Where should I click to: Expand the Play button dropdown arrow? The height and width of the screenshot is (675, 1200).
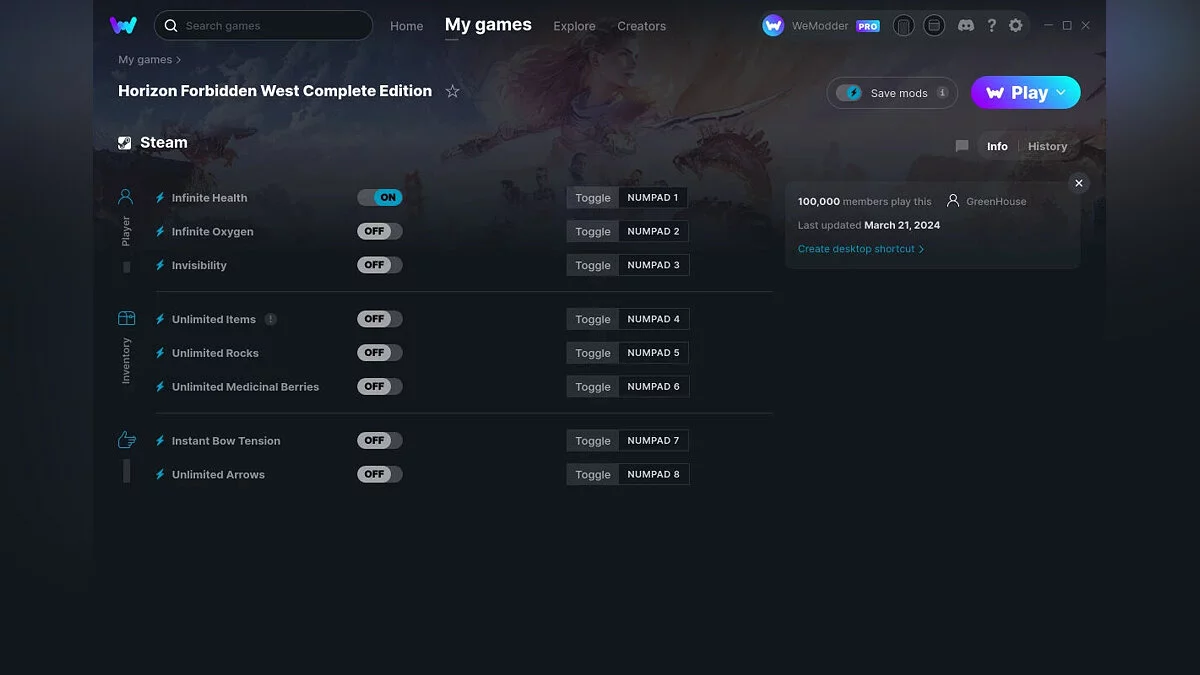1061,92
